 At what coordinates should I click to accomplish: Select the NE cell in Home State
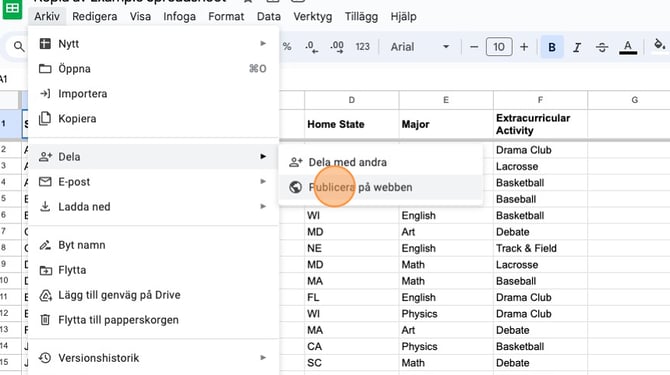352,248
